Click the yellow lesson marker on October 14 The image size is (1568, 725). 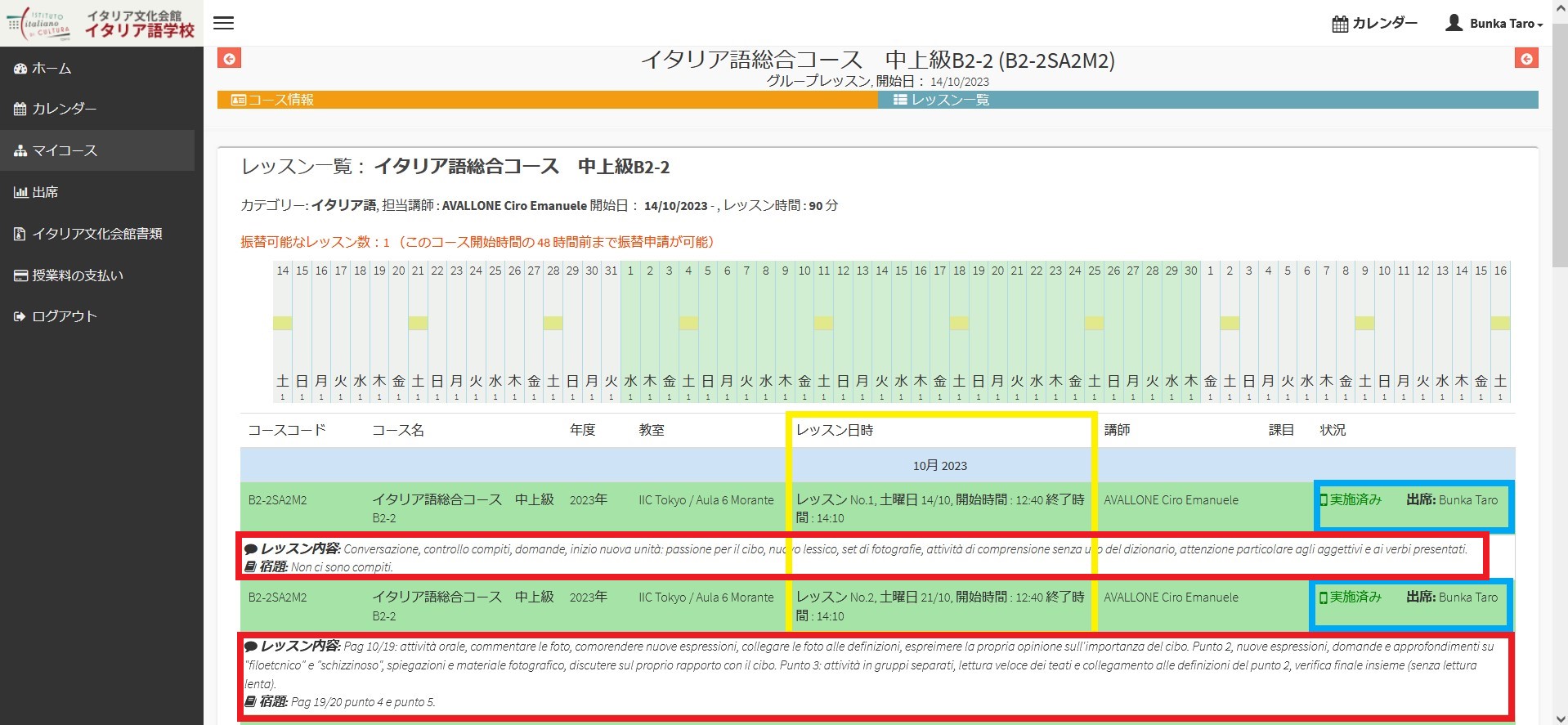[282, 323]
